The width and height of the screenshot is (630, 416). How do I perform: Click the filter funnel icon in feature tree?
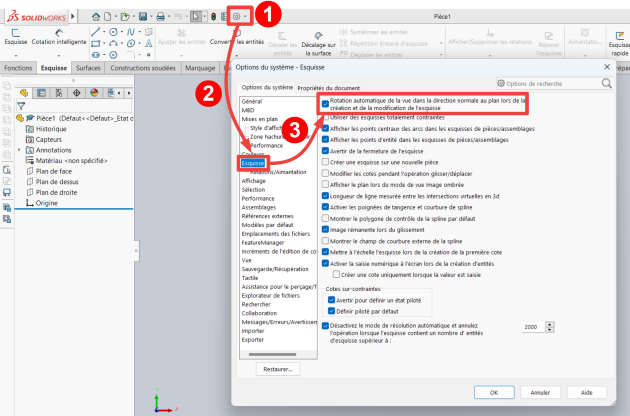click(21, 105)
